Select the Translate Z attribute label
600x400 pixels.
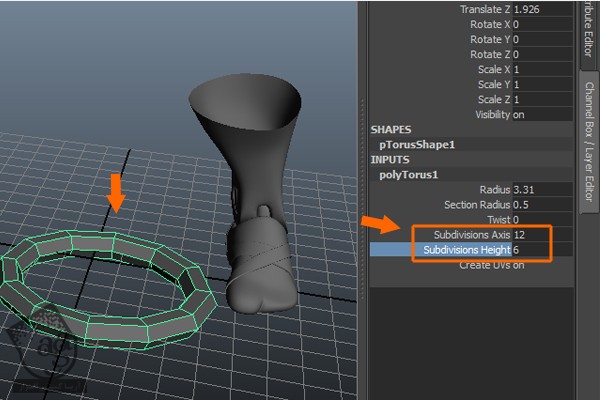coord(485,9)
